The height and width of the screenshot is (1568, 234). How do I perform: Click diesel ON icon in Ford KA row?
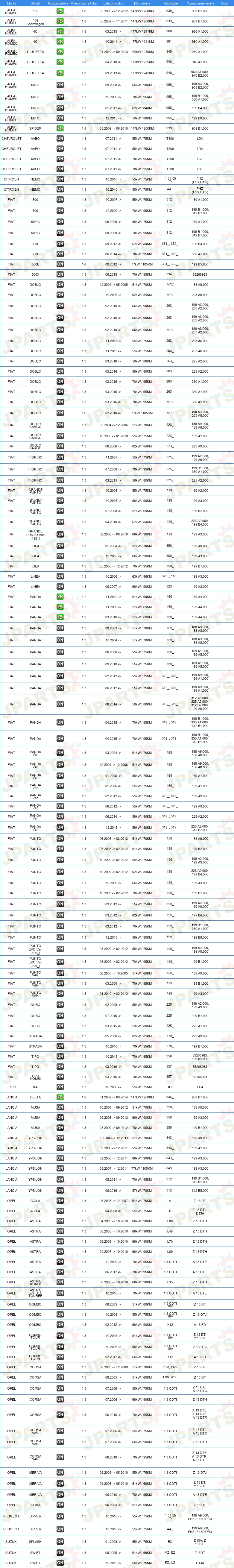(60, 1087)
